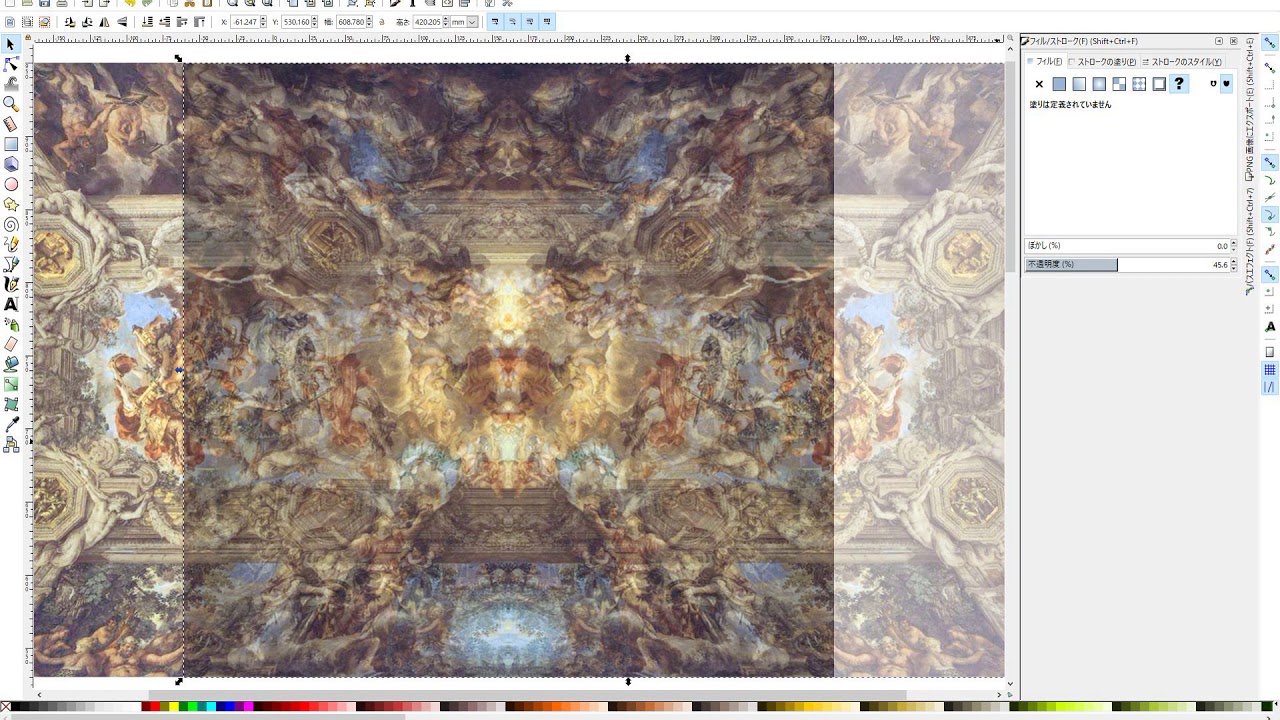The image size is (1280, 720).
Task: Choose unset paint (question mark)
Action: coord(1179,84)
